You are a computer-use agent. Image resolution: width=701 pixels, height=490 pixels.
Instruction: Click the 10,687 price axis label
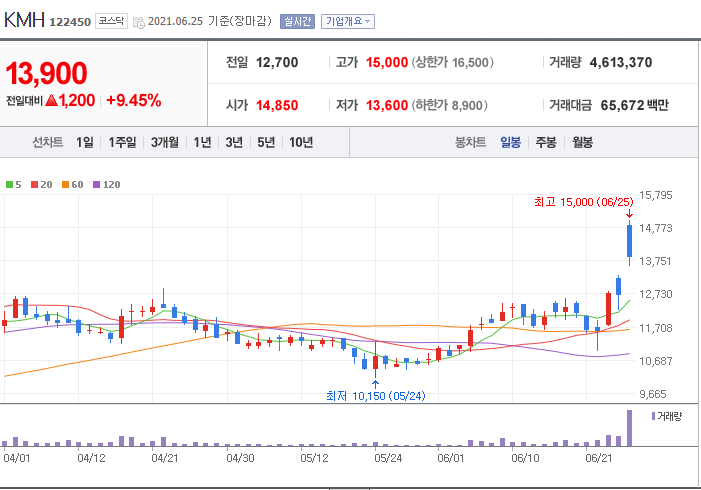click(655, 361)
